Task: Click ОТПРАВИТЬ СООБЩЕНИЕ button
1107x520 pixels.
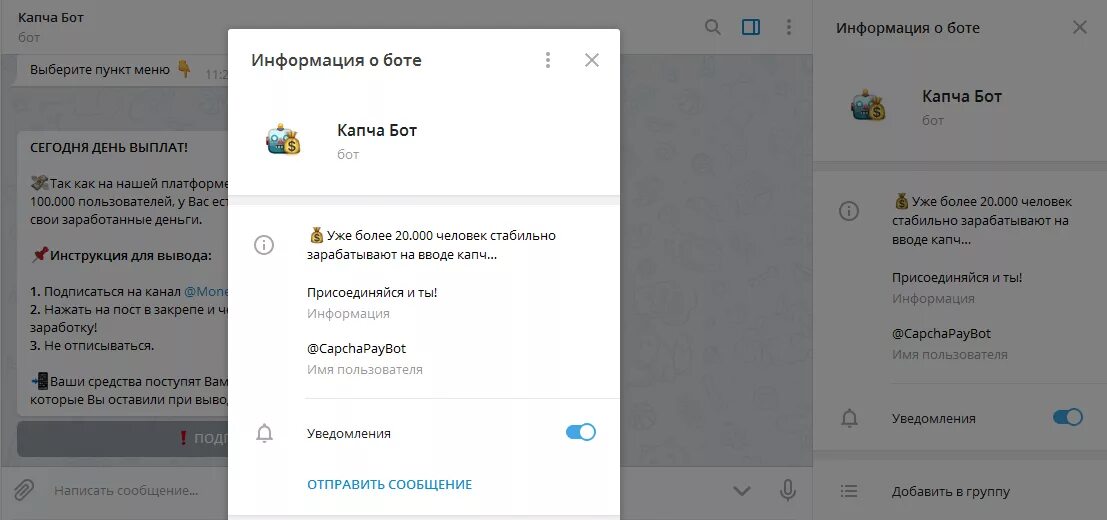Action: click(x=389, y=485)
